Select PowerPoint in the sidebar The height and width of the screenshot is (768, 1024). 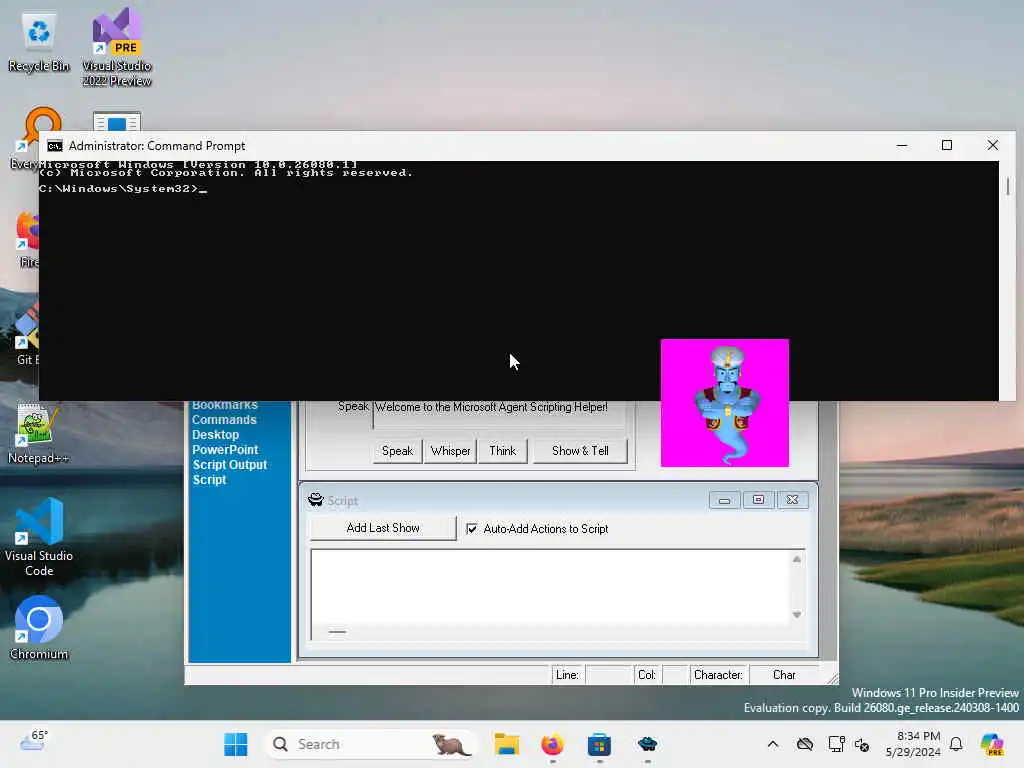click(x=225, y=450)
